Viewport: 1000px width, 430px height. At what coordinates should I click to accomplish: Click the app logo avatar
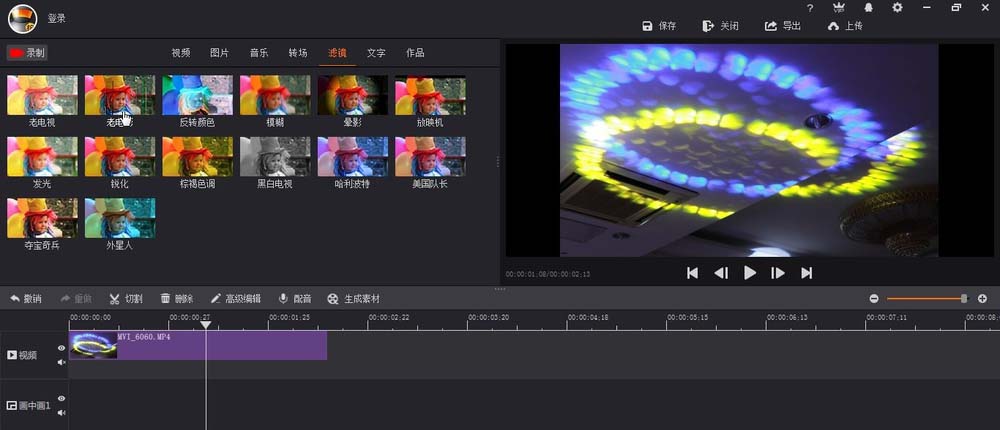[22, 19]
